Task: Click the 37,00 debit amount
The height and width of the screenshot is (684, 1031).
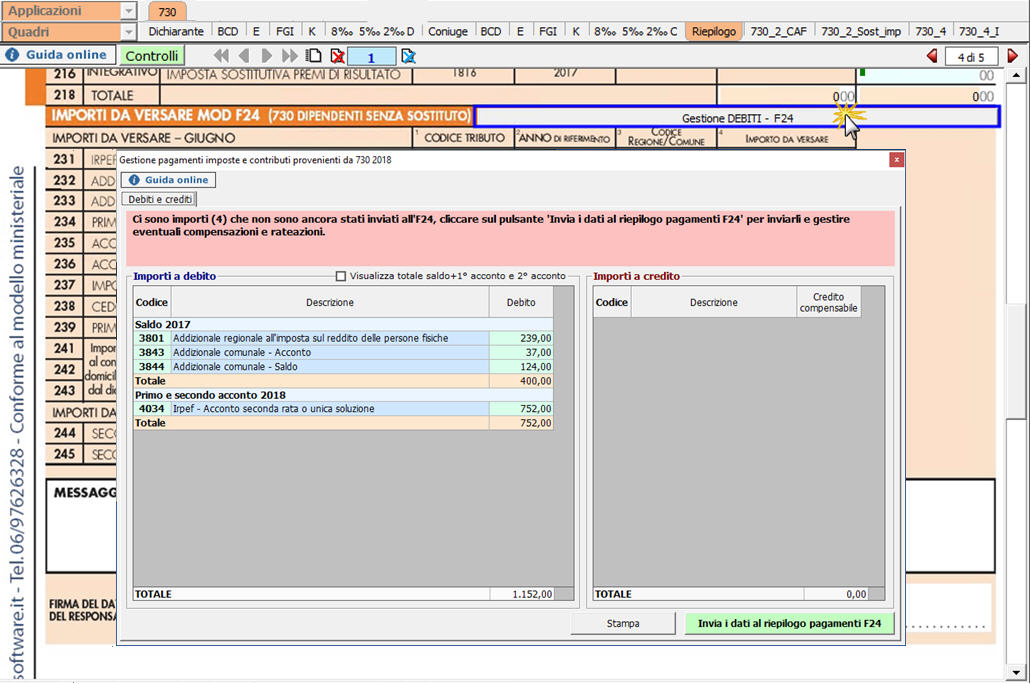Action: click(521, 353)
